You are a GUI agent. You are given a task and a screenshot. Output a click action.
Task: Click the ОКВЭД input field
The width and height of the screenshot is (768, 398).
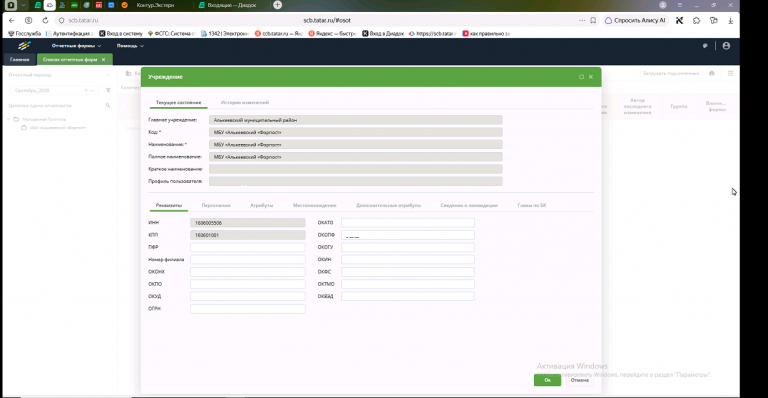[408, 296]
